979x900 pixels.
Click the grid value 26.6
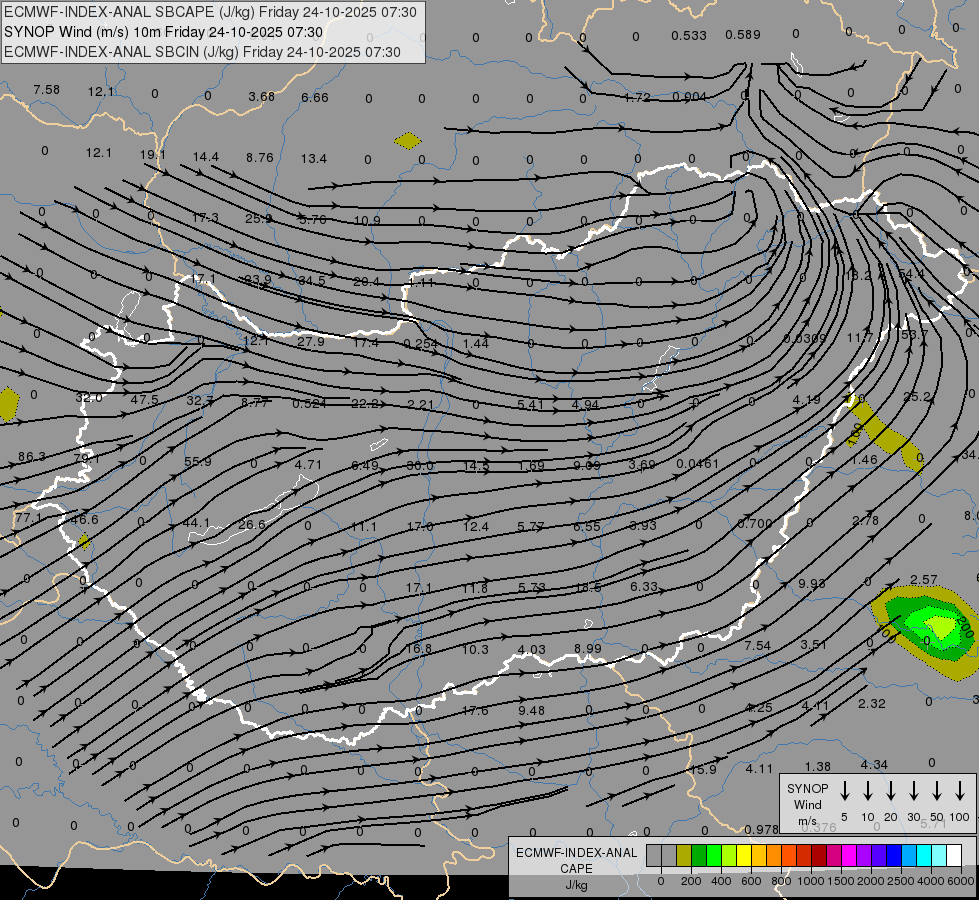(x=252, y=524)
